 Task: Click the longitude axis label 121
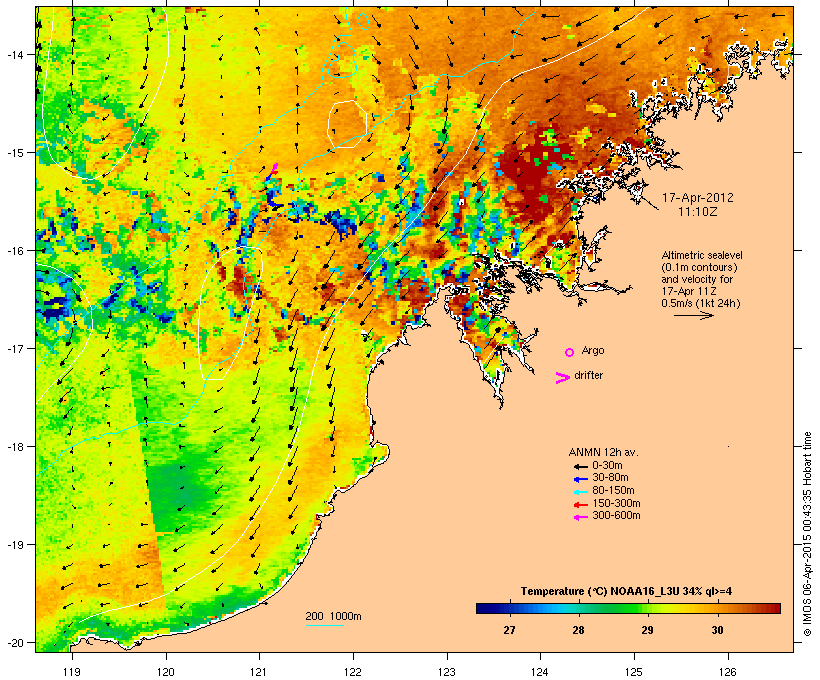259,672
